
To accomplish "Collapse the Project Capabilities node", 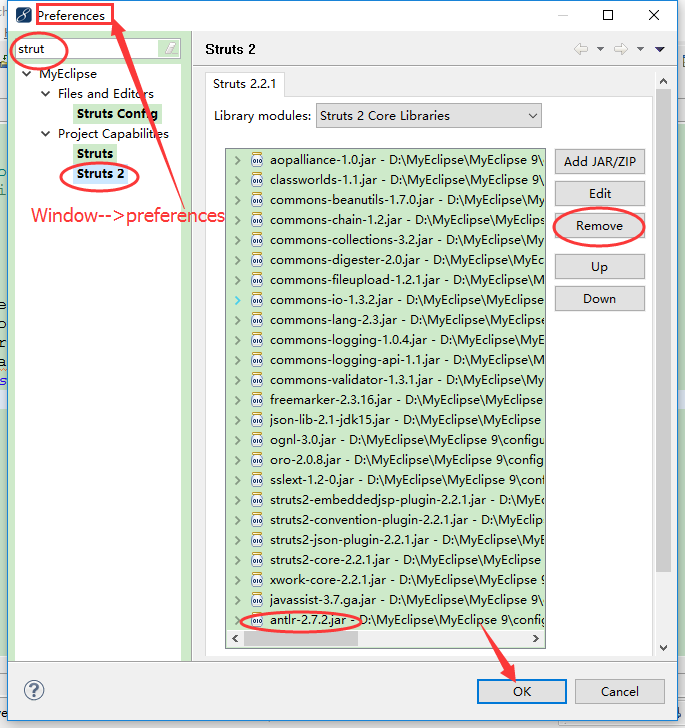I will [x=46, y=134].
